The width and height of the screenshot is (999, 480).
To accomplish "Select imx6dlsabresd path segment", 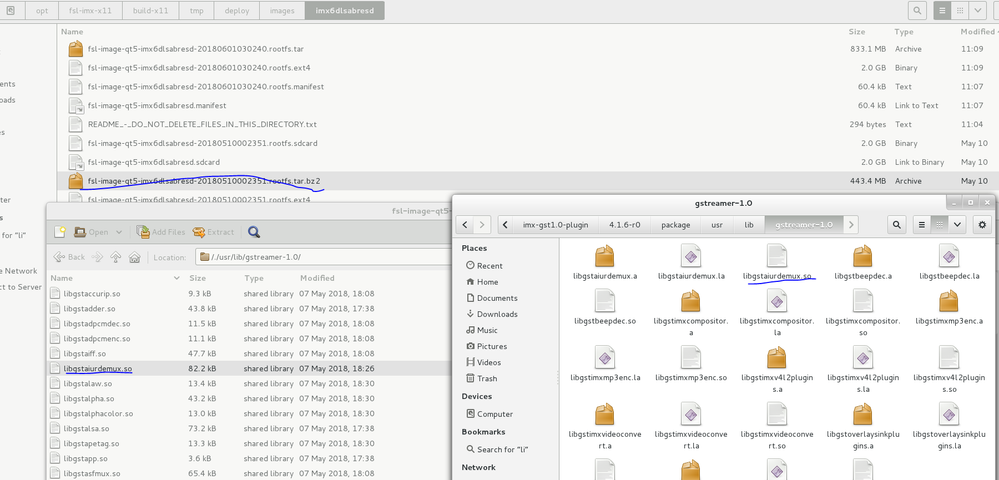I will tap(344, 11).
